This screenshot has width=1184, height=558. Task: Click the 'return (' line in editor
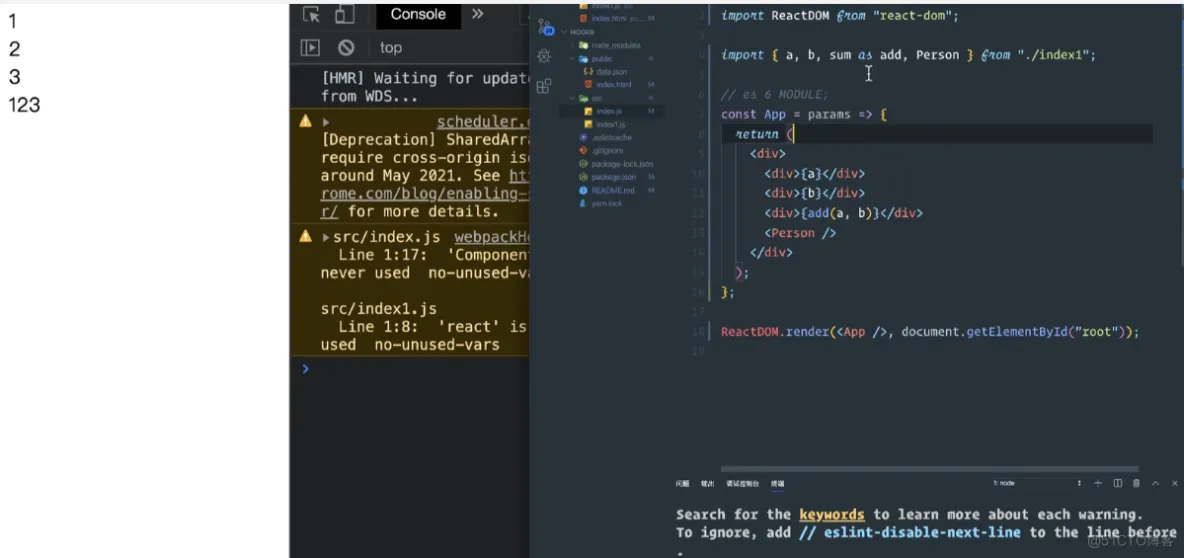[x=764, y=134]
